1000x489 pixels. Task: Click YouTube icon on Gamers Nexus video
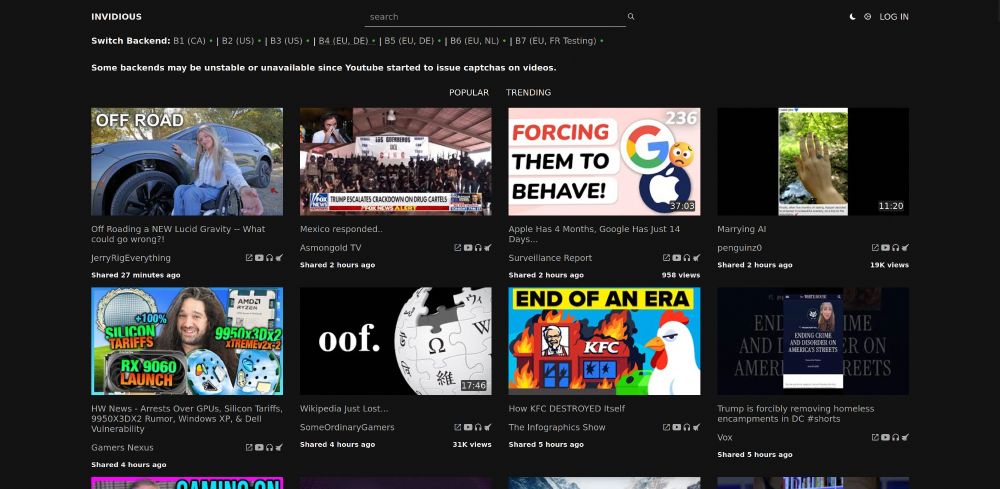tap(259, 448)
